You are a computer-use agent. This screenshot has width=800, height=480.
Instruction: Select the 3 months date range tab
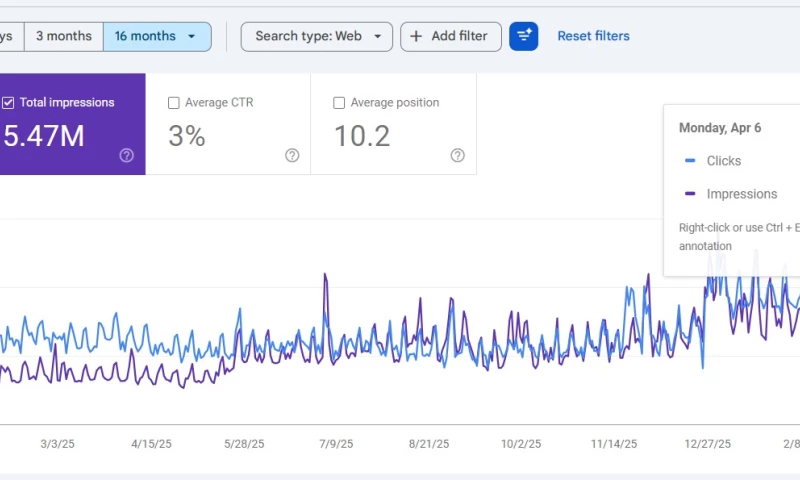64,36
